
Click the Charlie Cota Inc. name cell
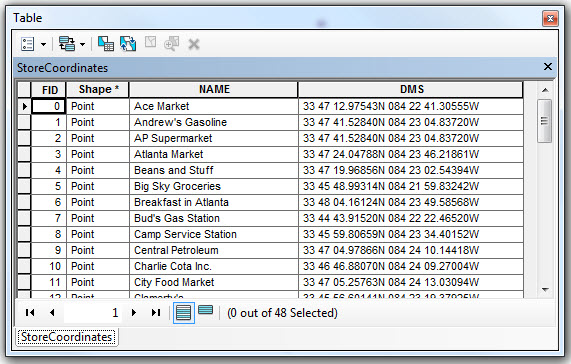(x=214, y=266)
